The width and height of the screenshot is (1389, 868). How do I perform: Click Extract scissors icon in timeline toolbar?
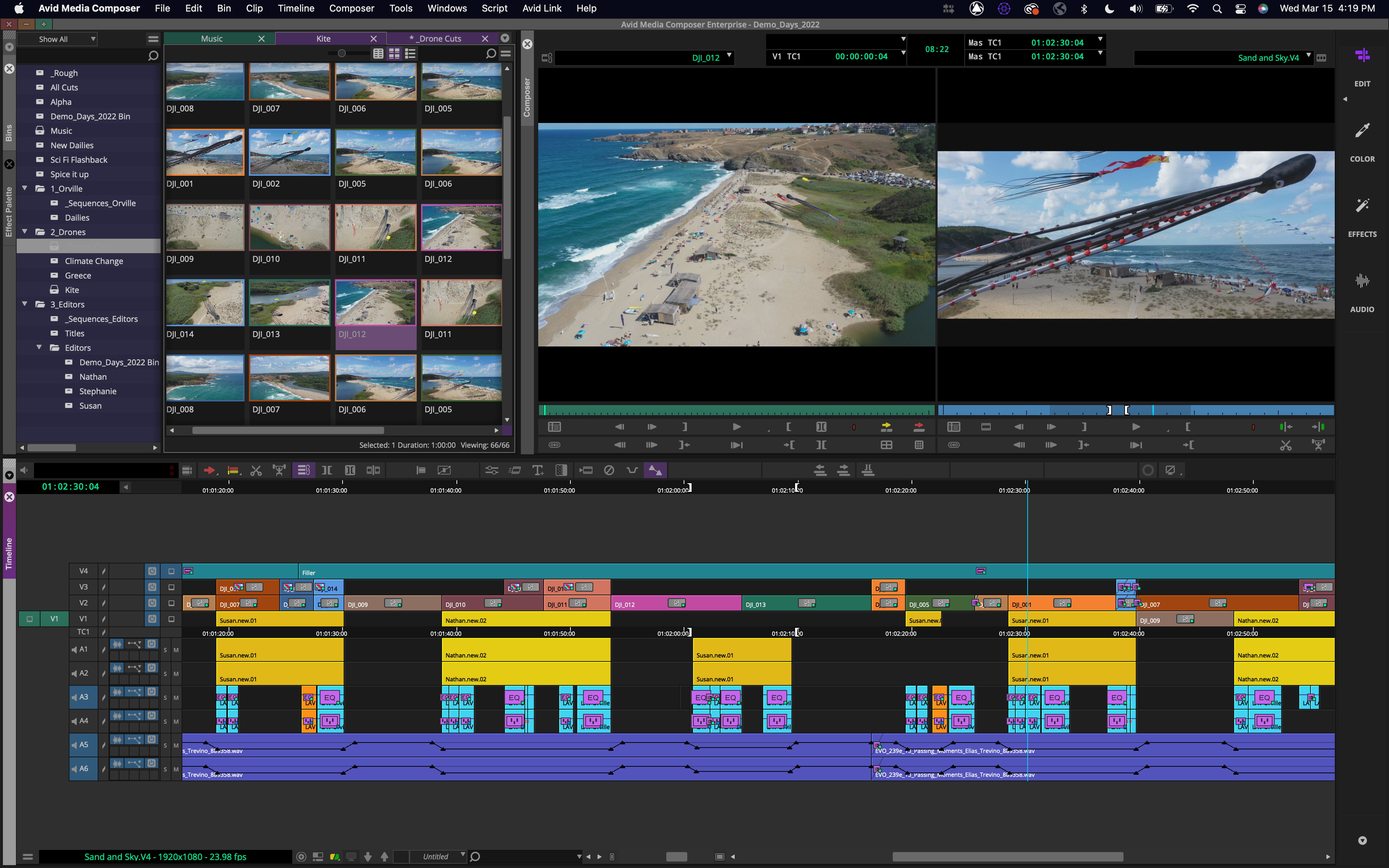256,471
